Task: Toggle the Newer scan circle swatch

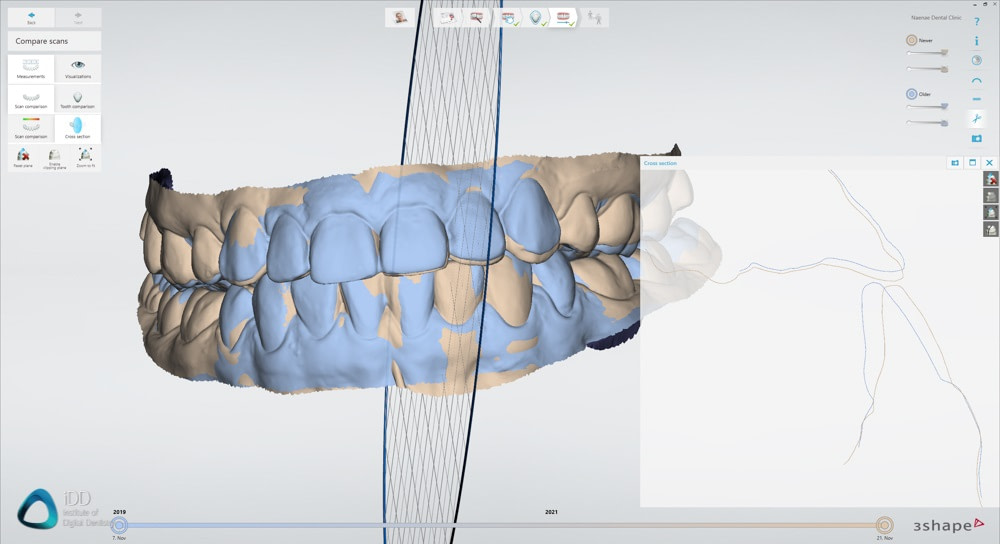Action: point(911,40)
